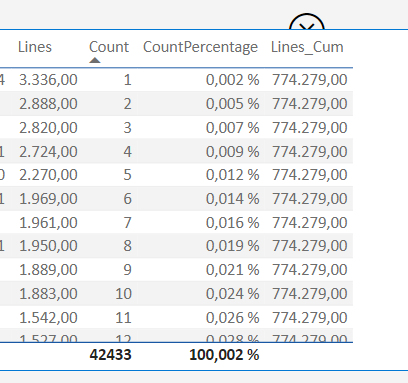Click the Count value 8

click(x=127, y=246)
